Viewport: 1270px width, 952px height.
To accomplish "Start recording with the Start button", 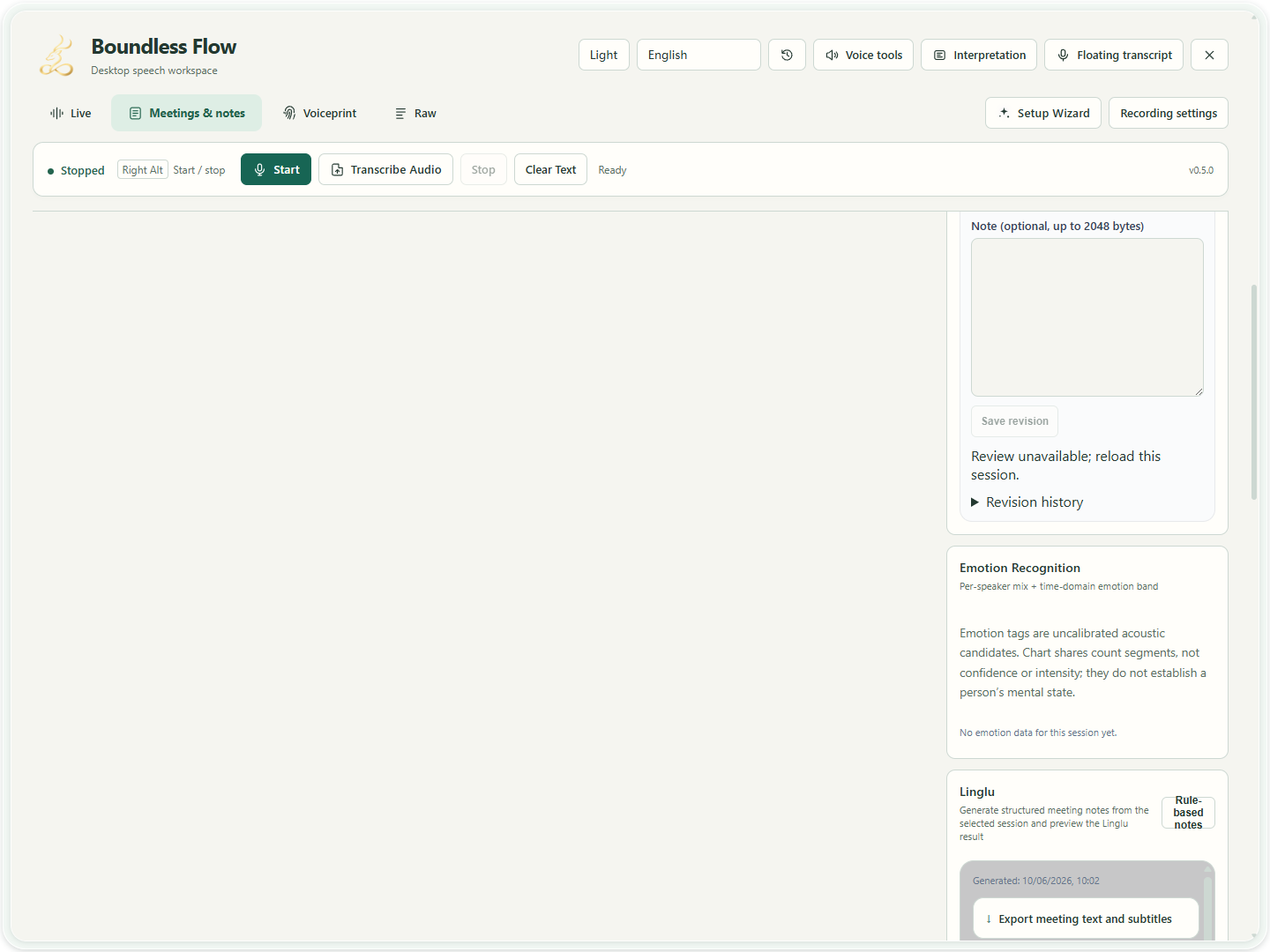I will tap(276, 169).
